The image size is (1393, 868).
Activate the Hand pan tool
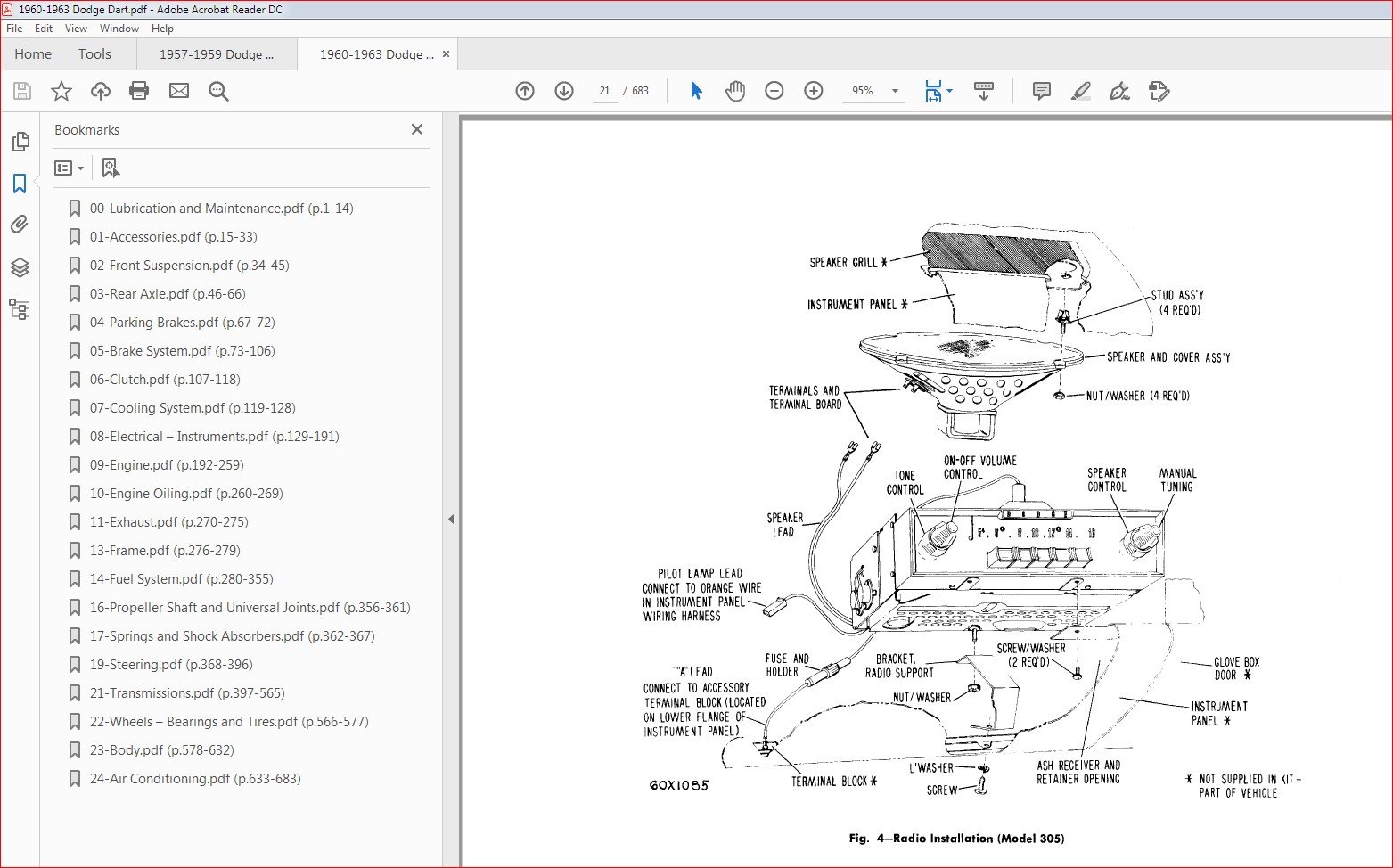click(735, 91)
